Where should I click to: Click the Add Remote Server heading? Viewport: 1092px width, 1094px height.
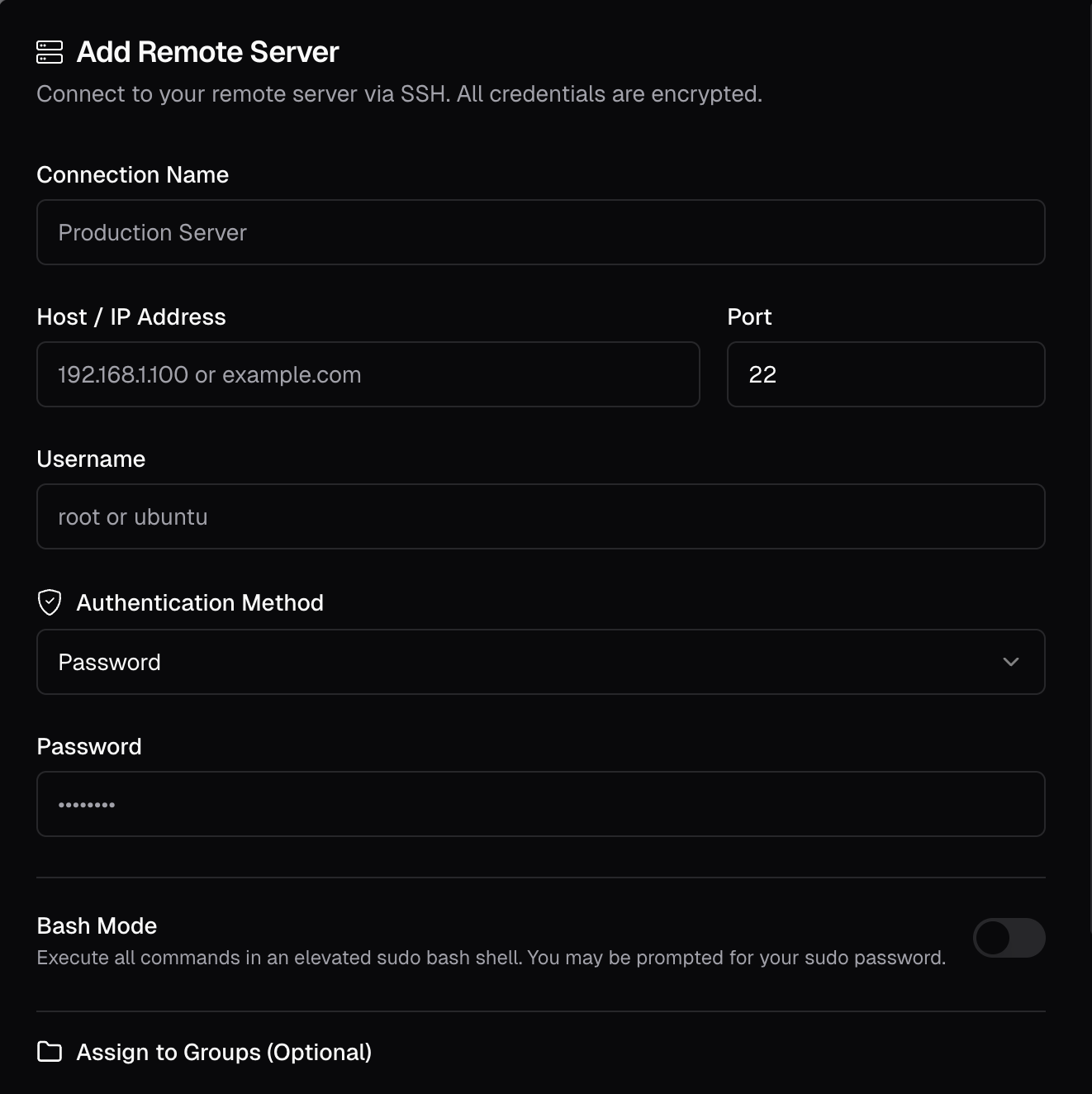207,52
